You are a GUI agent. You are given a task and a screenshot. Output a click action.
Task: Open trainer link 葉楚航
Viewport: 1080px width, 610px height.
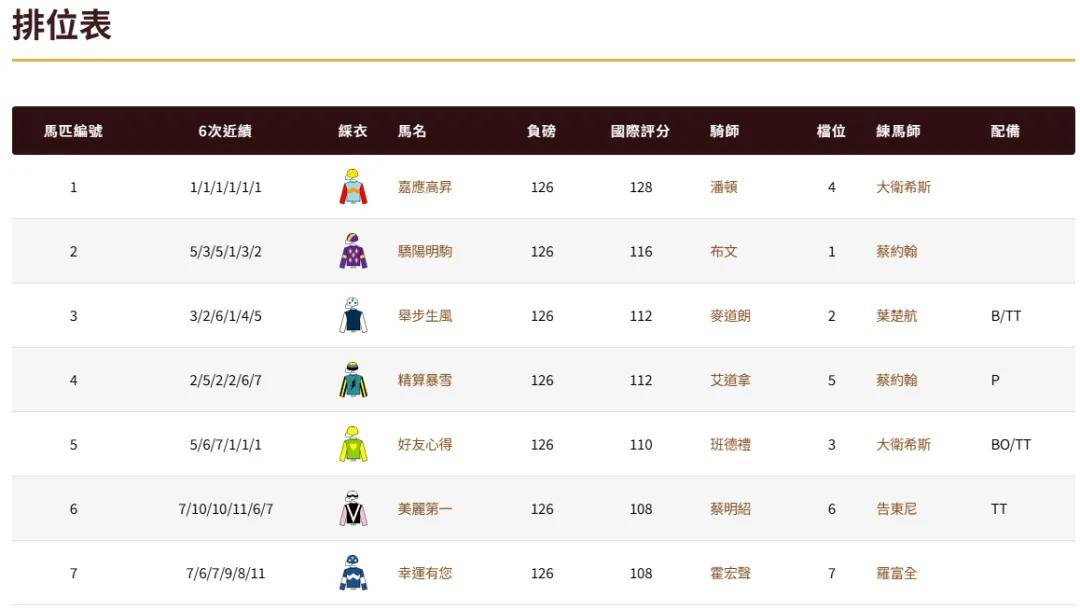click(x=896, y=316)
